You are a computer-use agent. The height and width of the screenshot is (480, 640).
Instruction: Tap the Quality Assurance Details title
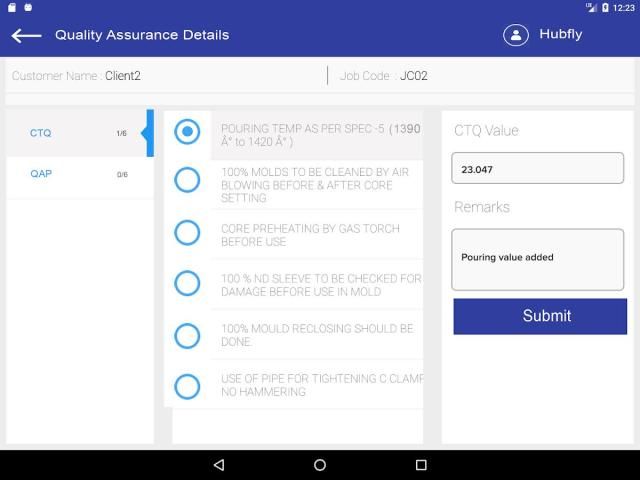pos(142,35)
